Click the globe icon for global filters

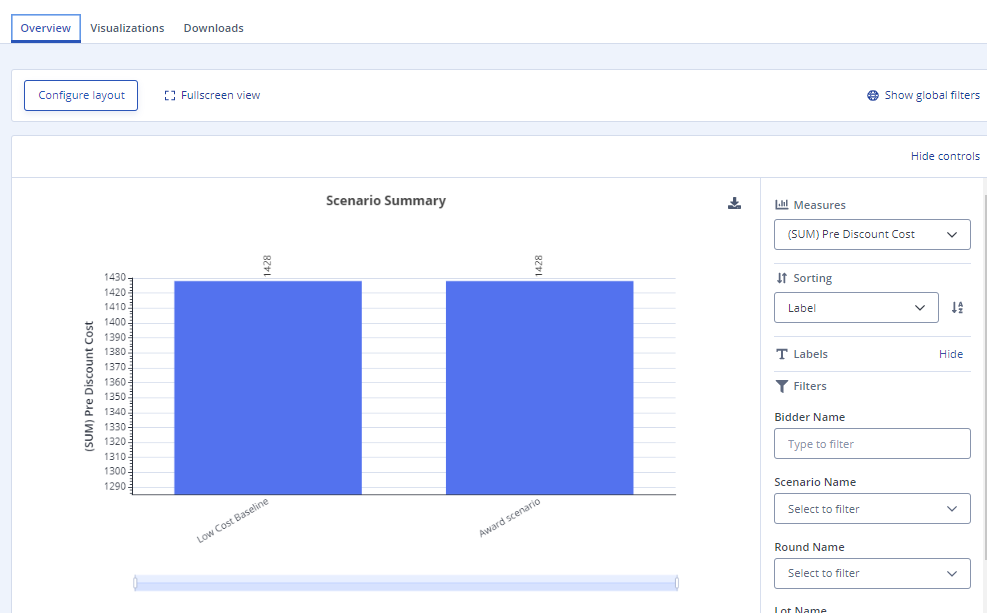pyautogui.click(x=873, y=96)
